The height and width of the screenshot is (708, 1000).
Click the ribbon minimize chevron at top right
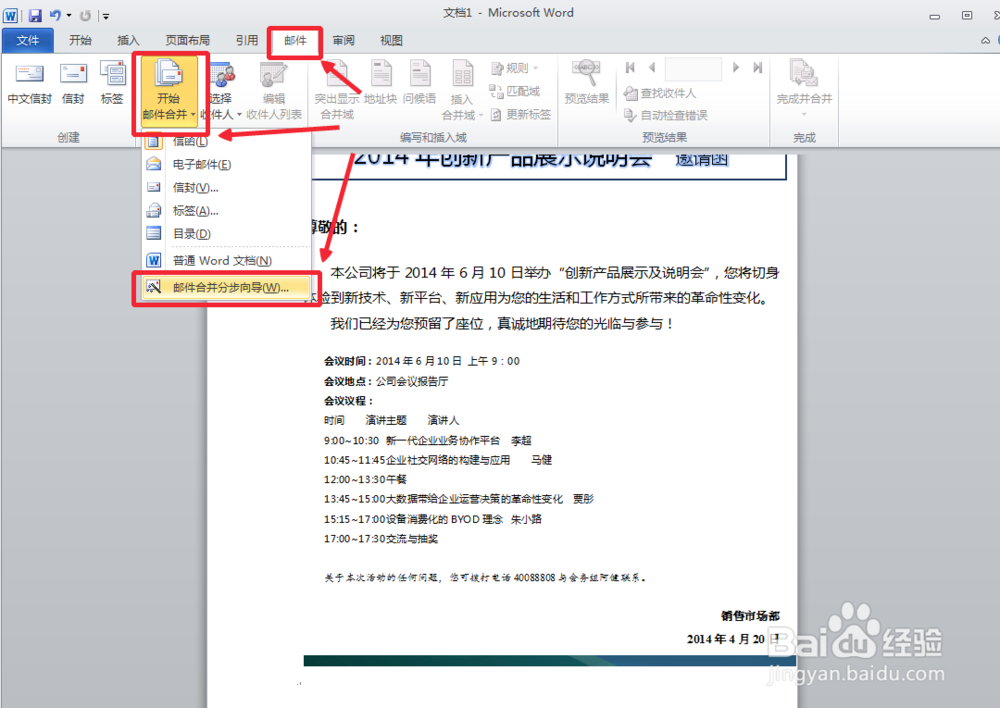pyautogui.click(x=985, y=40)
